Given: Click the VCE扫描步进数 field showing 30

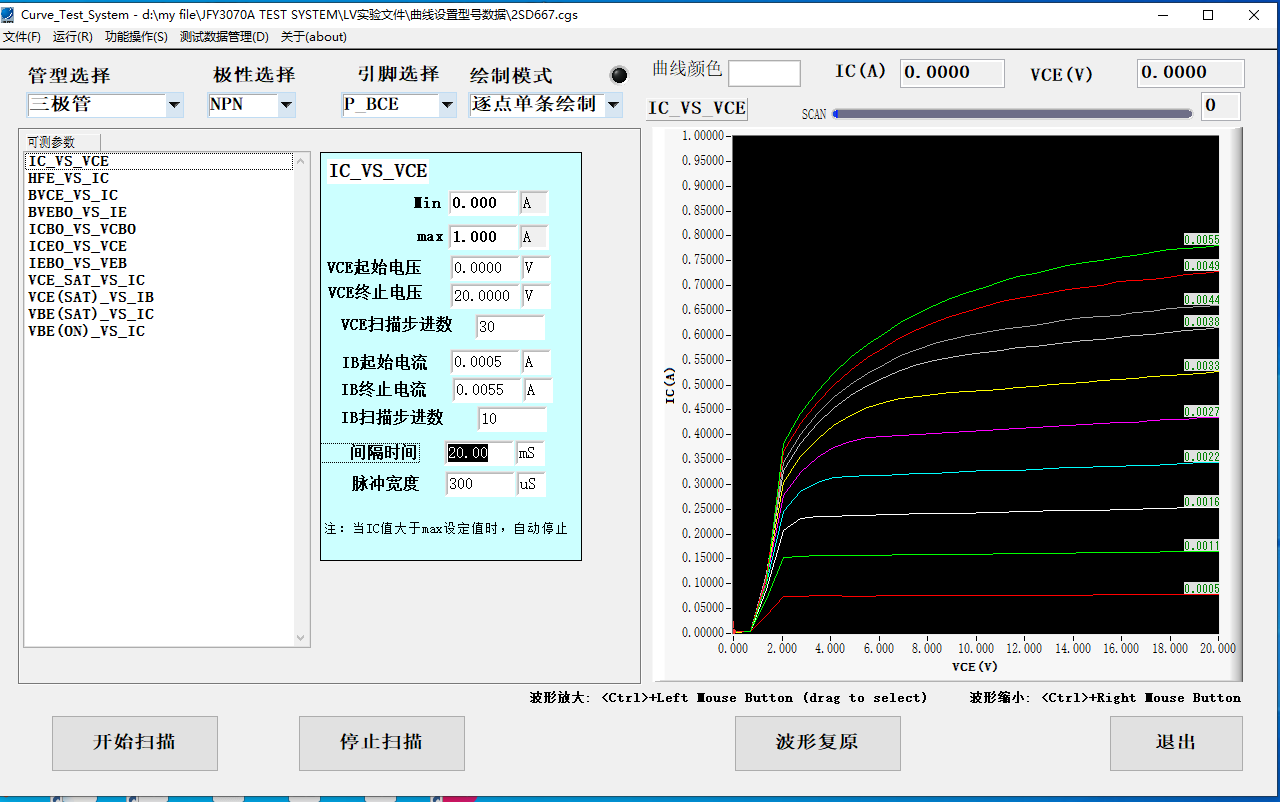Looking at the screenshot, I should [x=510, y=327].
